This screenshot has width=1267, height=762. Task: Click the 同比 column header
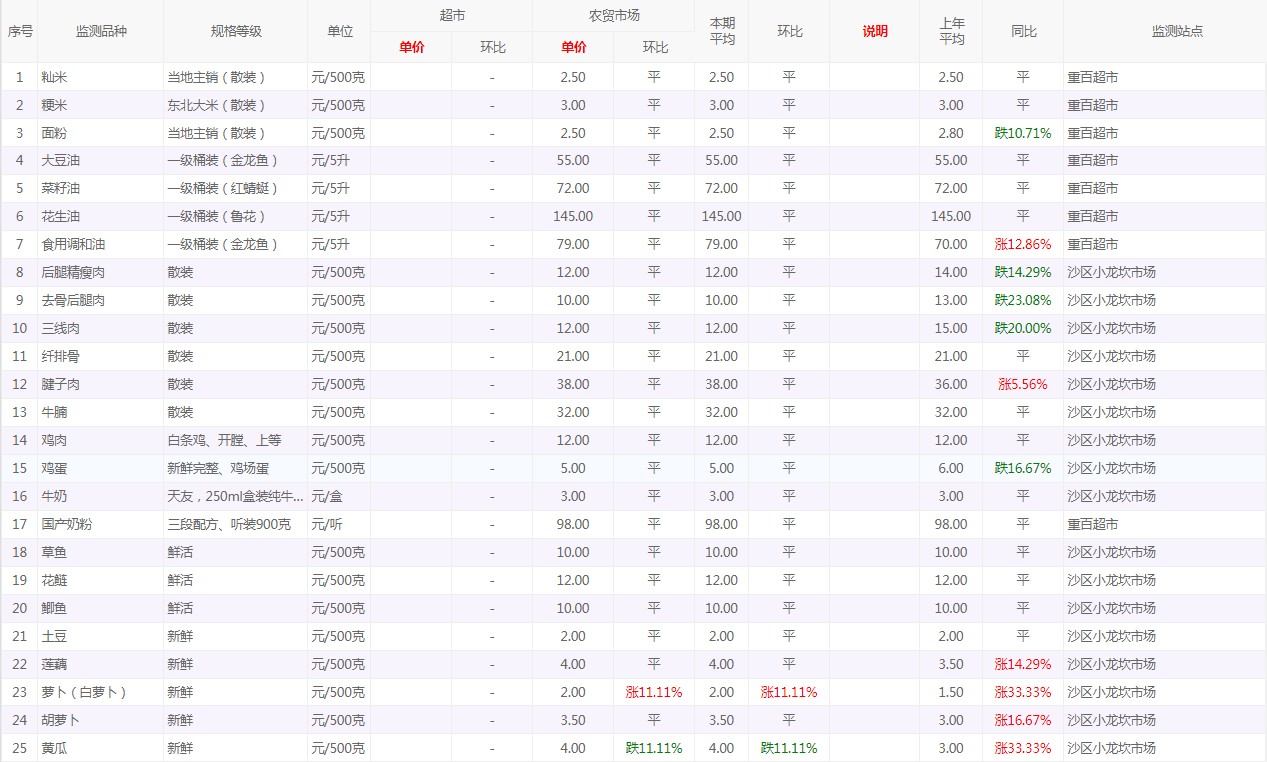[x=1022, y=31]
